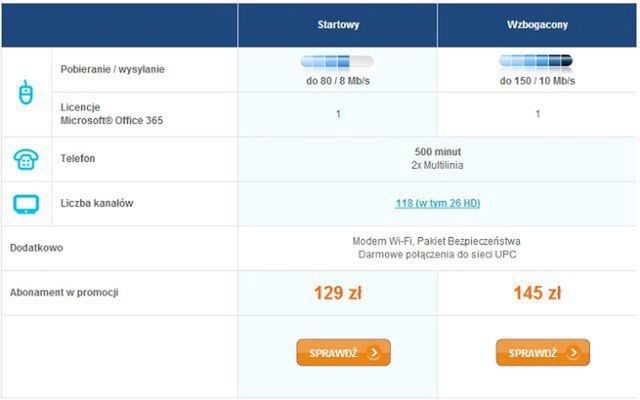Click the Dodatkowo row label

(x=36, y=248)
